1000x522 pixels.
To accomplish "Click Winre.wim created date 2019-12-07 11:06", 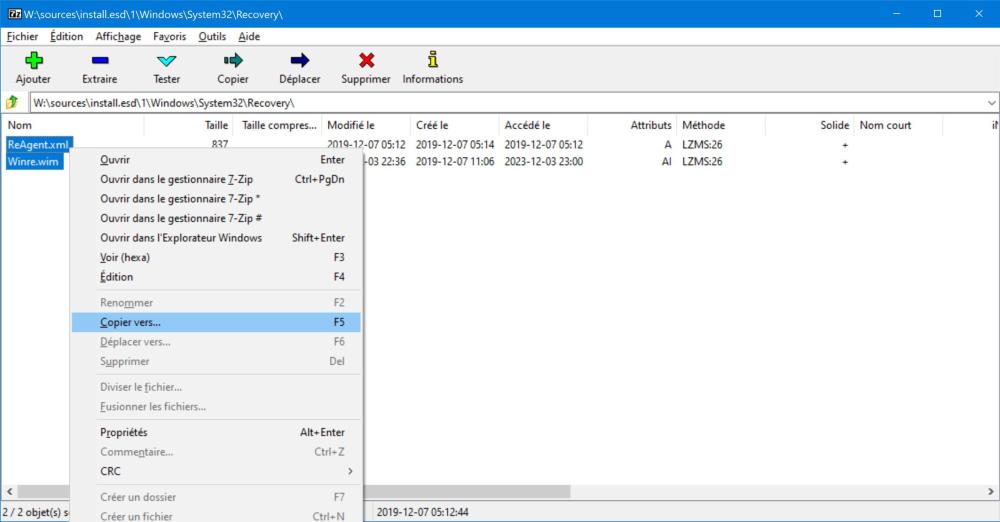I will coord(455,161).
